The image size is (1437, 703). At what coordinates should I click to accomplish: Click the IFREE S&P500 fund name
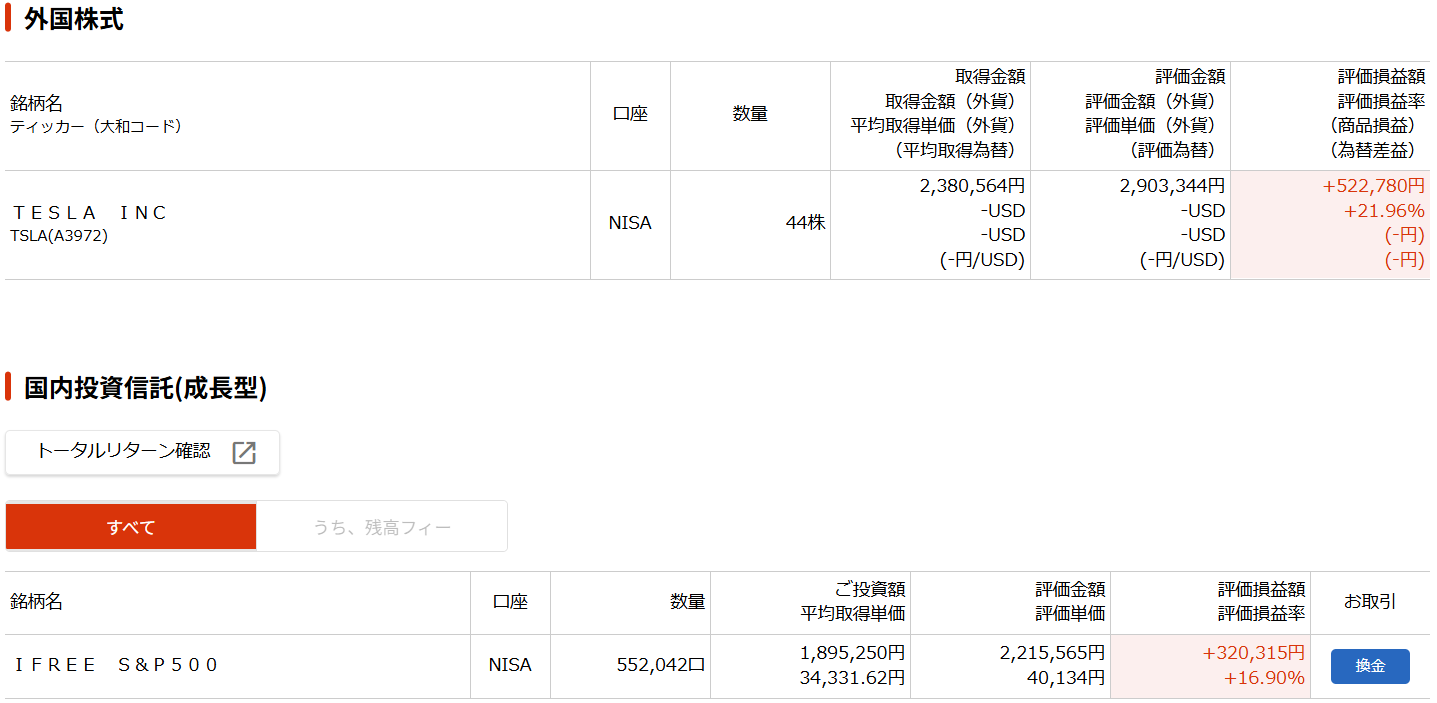[x=115, y=665]
